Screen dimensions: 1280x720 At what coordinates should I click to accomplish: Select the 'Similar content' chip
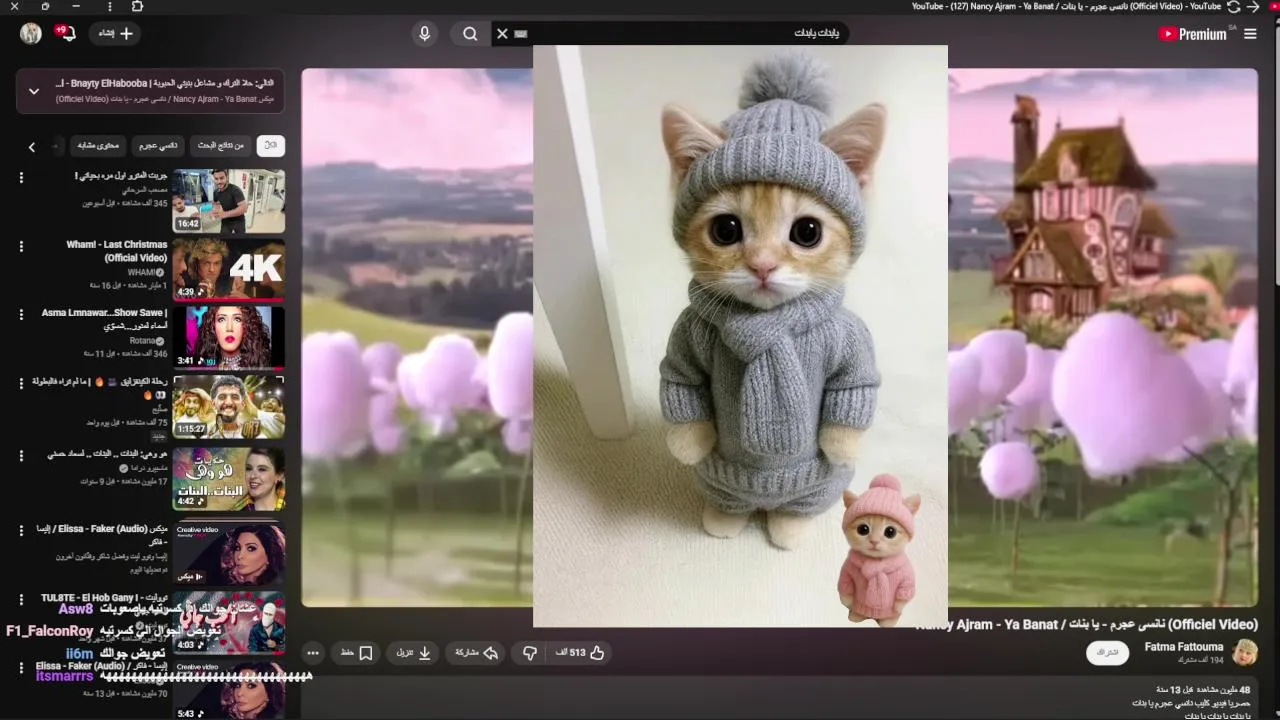(x=97, y=146)
